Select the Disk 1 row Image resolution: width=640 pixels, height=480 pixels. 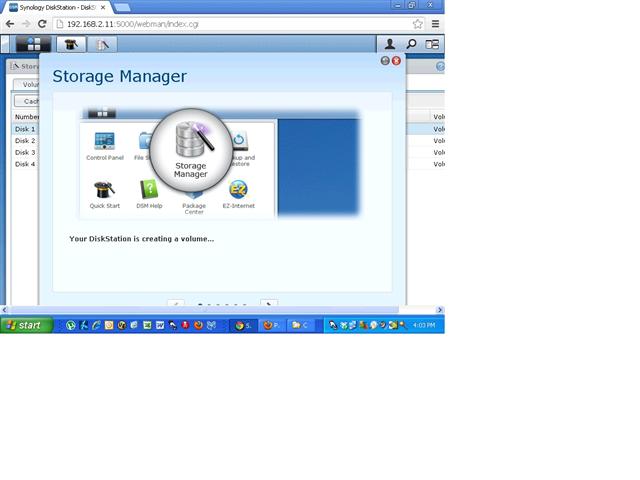25,129
